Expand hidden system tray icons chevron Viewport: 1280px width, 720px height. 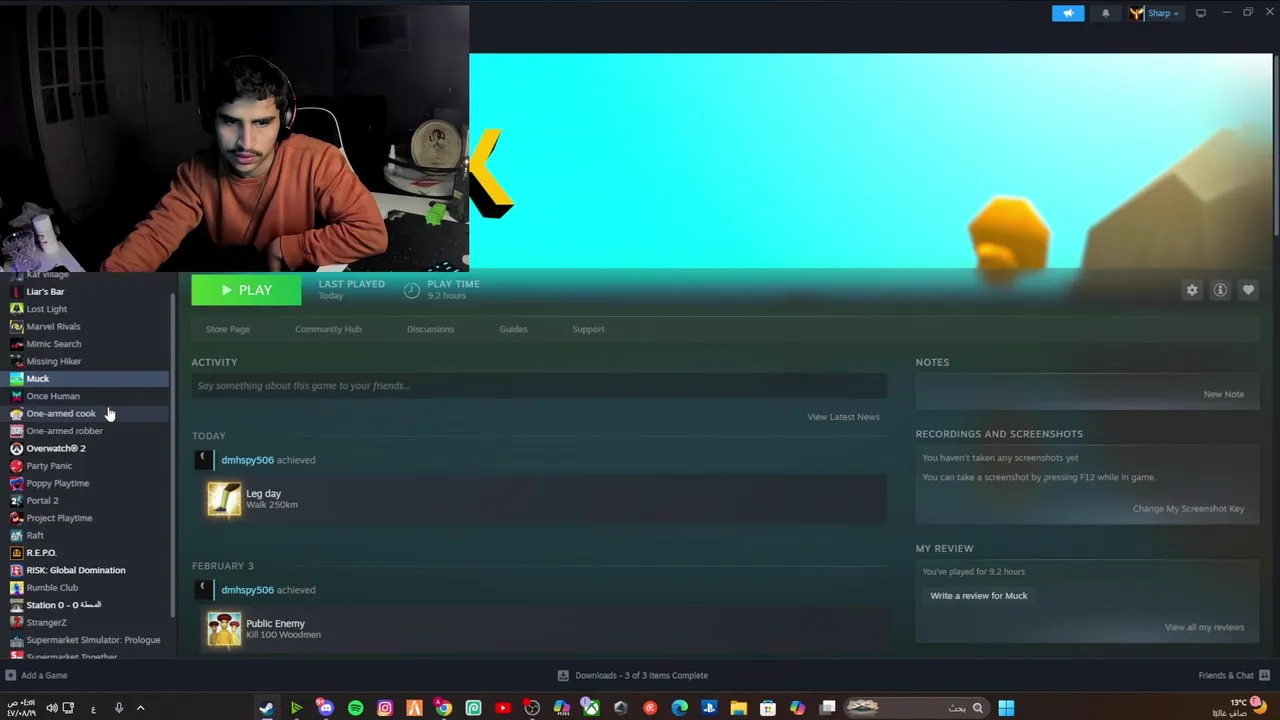tap(140, 708)
